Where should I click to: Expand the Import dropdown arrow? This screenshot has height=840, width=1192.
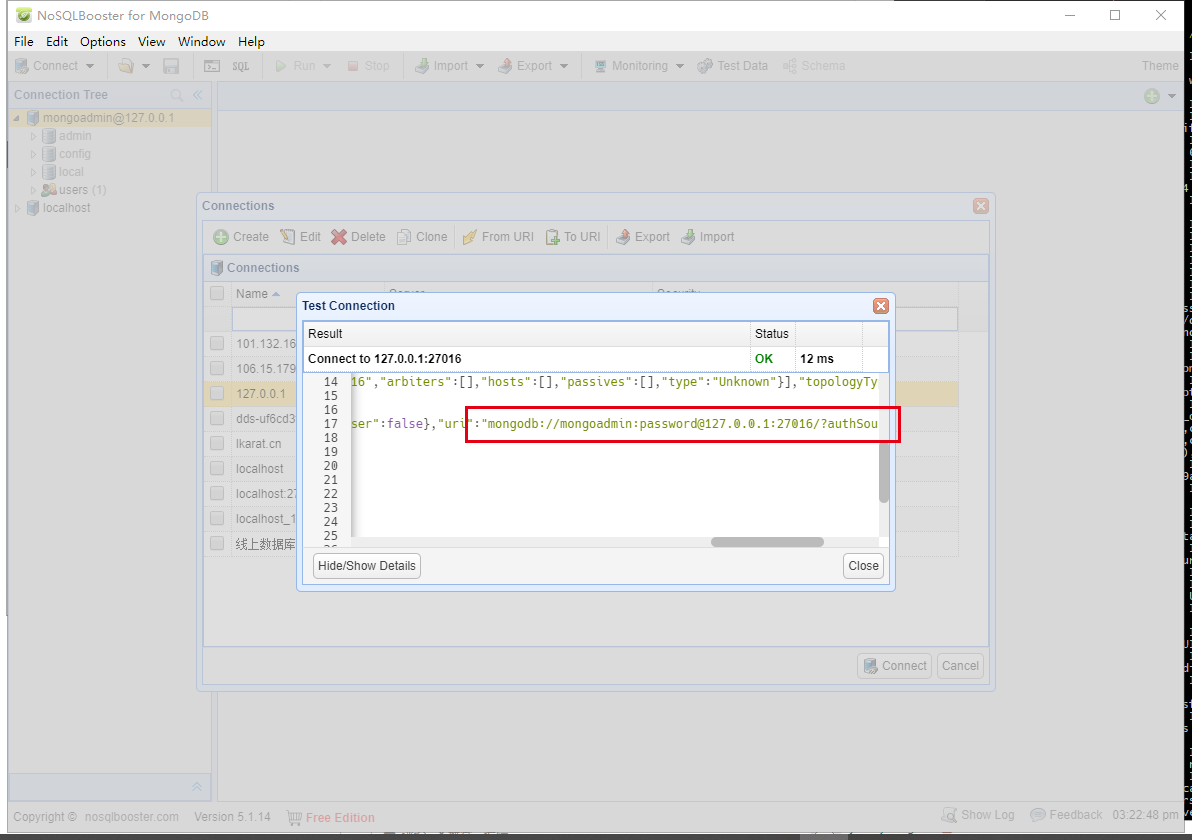(480, 66)
